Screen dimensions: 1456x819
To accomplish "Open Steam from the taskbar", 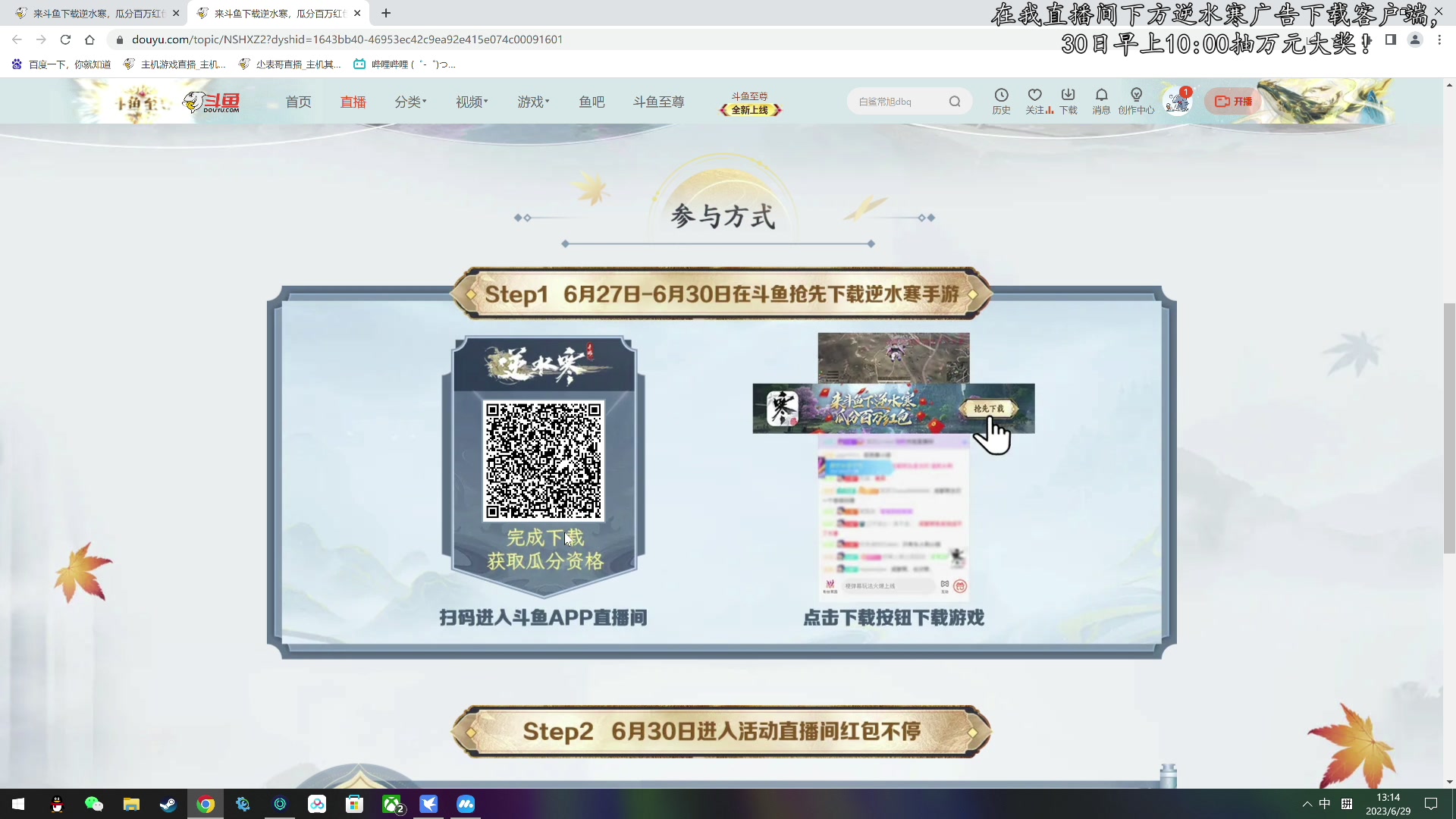I will (168, 804).
